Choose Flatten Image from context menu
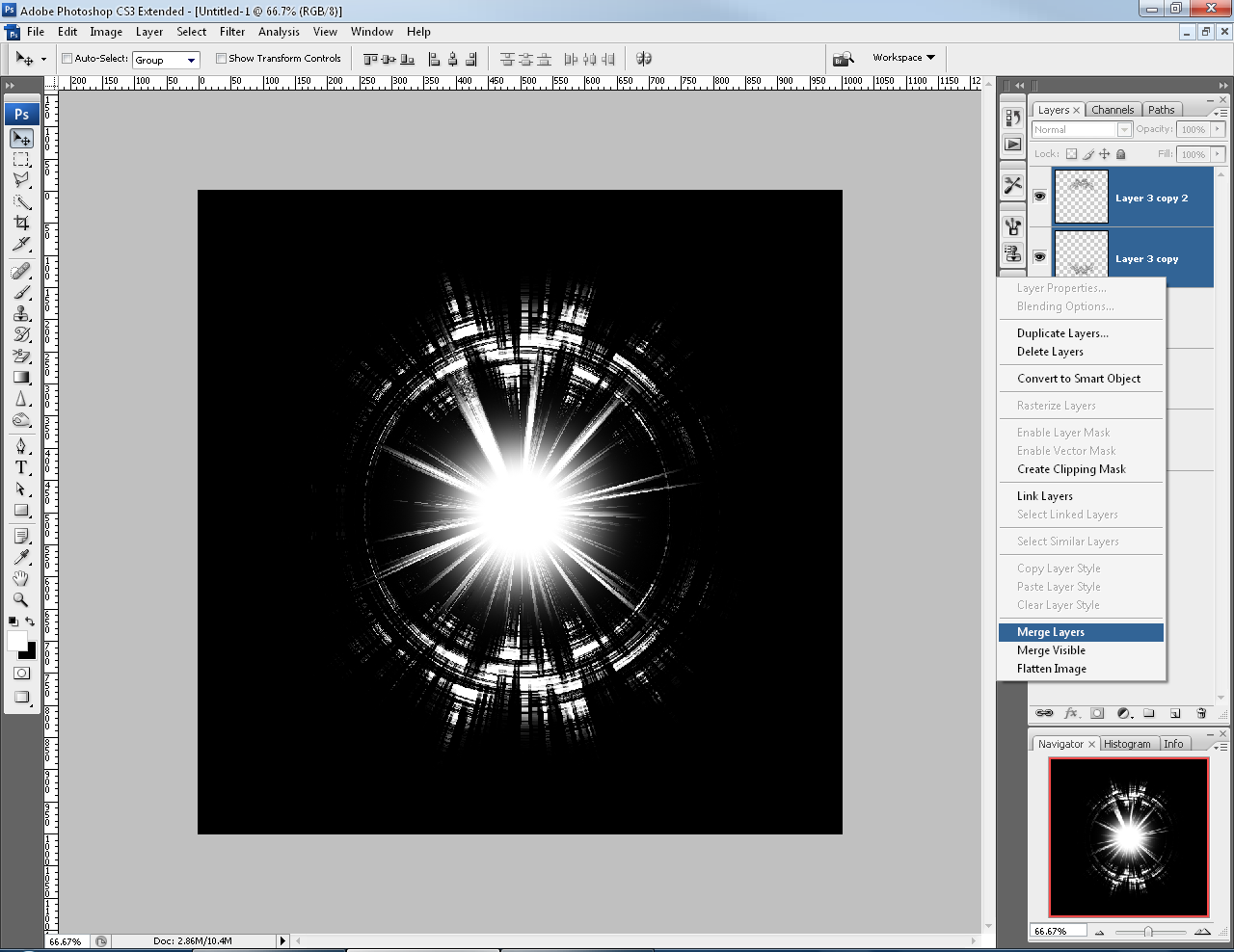Screen dimensions: 1234x952 pyautogui.click(x=1051, y=668)
